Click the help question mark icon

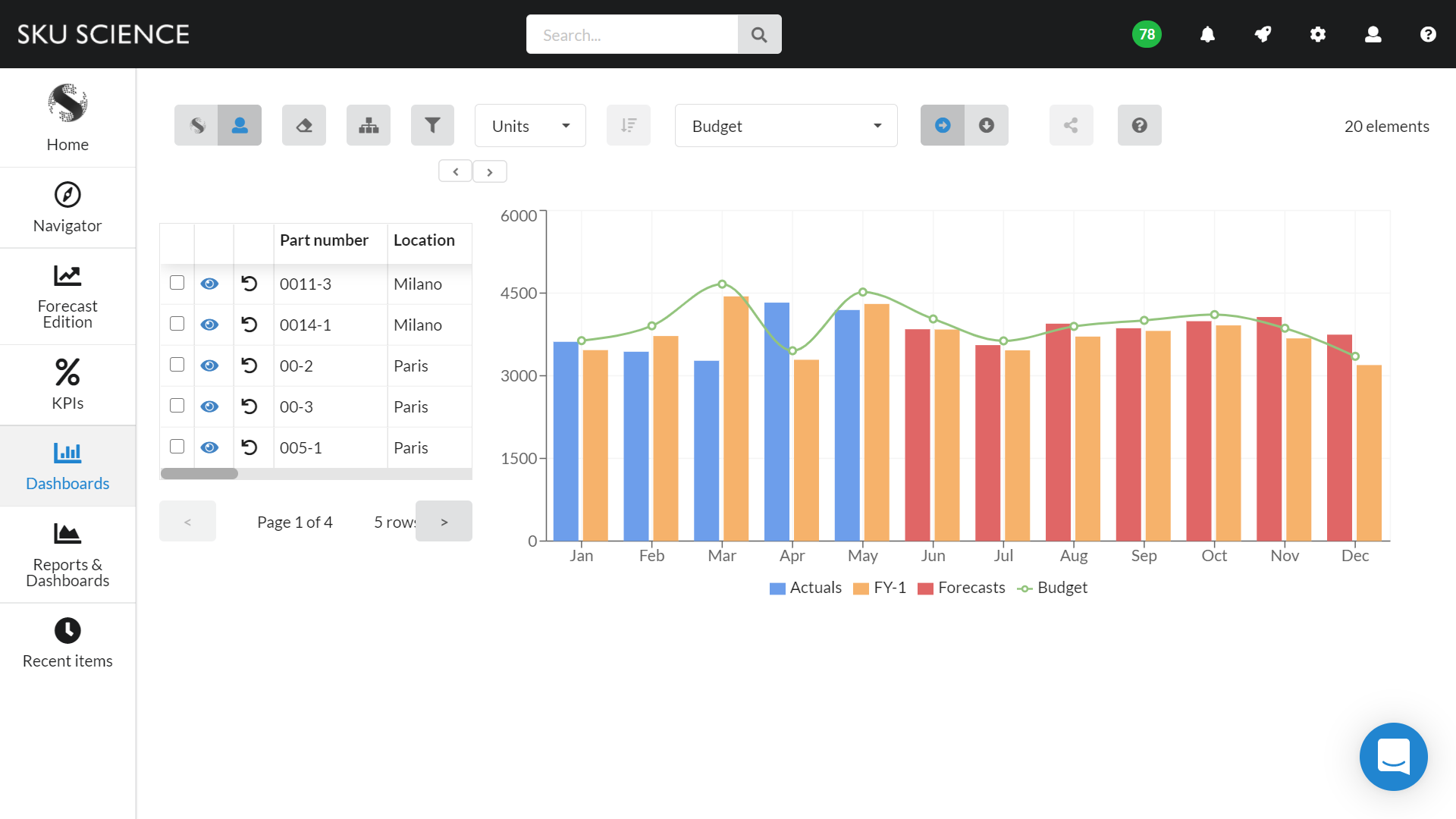(1139, 124)
